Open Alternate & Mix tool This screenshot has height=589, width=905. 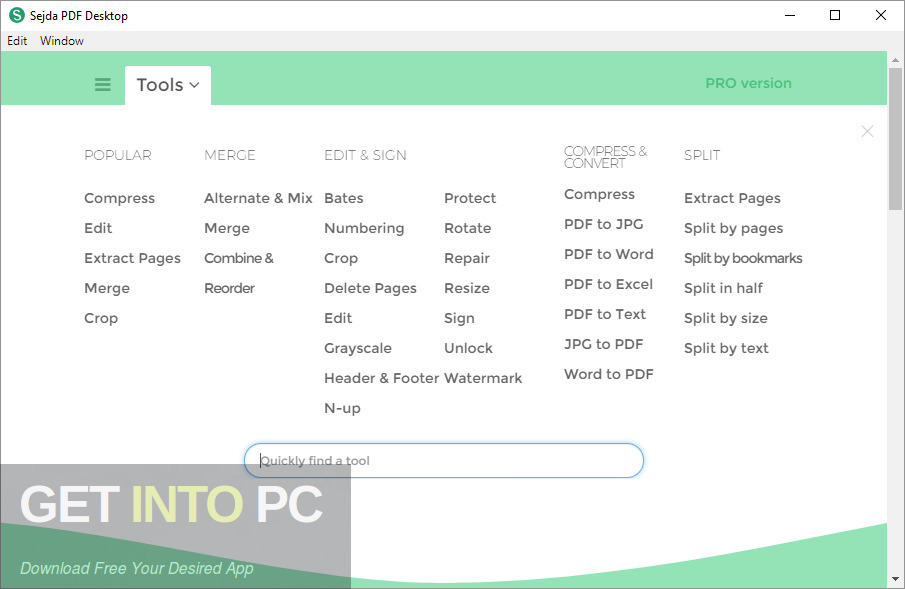click(258, 198)
